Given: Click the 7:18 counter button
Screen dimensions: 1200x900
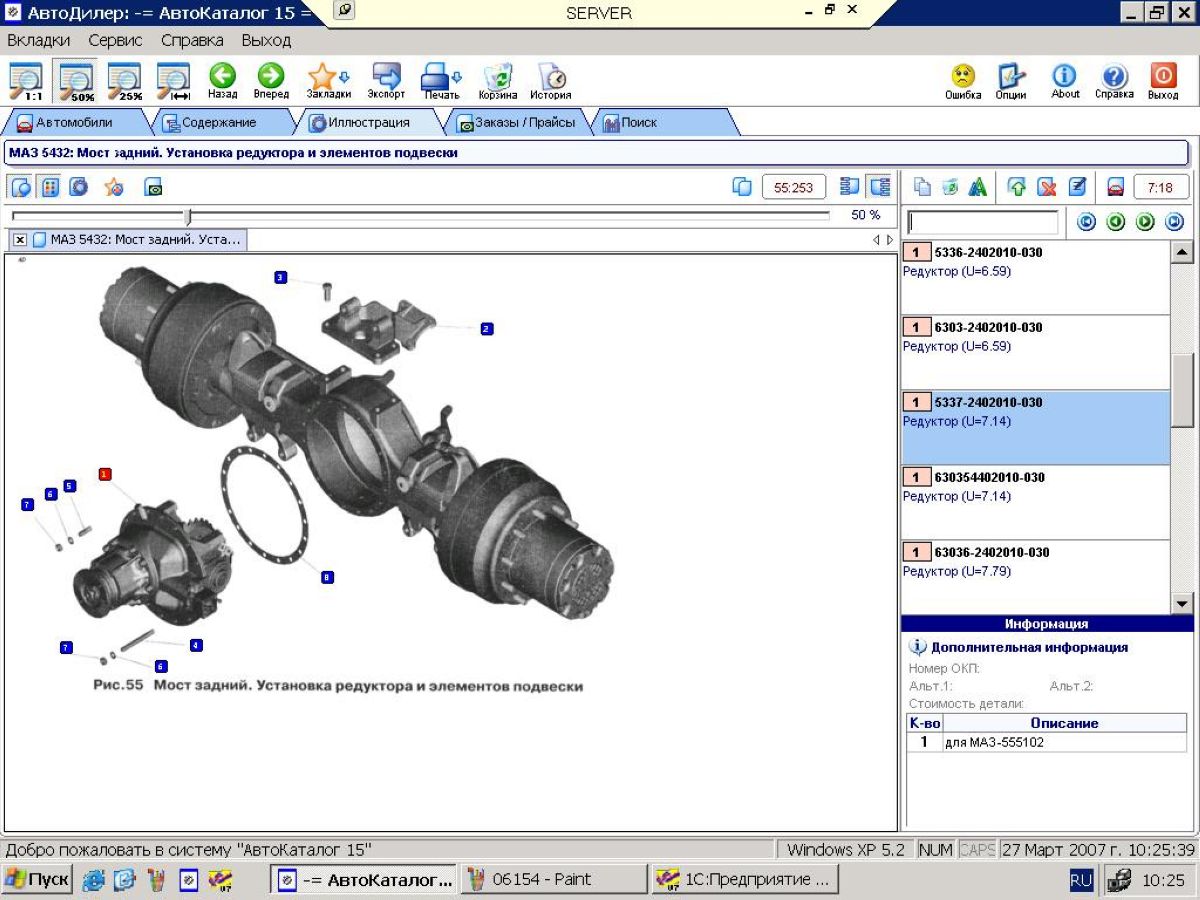Looking at the screenshot, I should pyautogui.click(x=1161, y=187).
